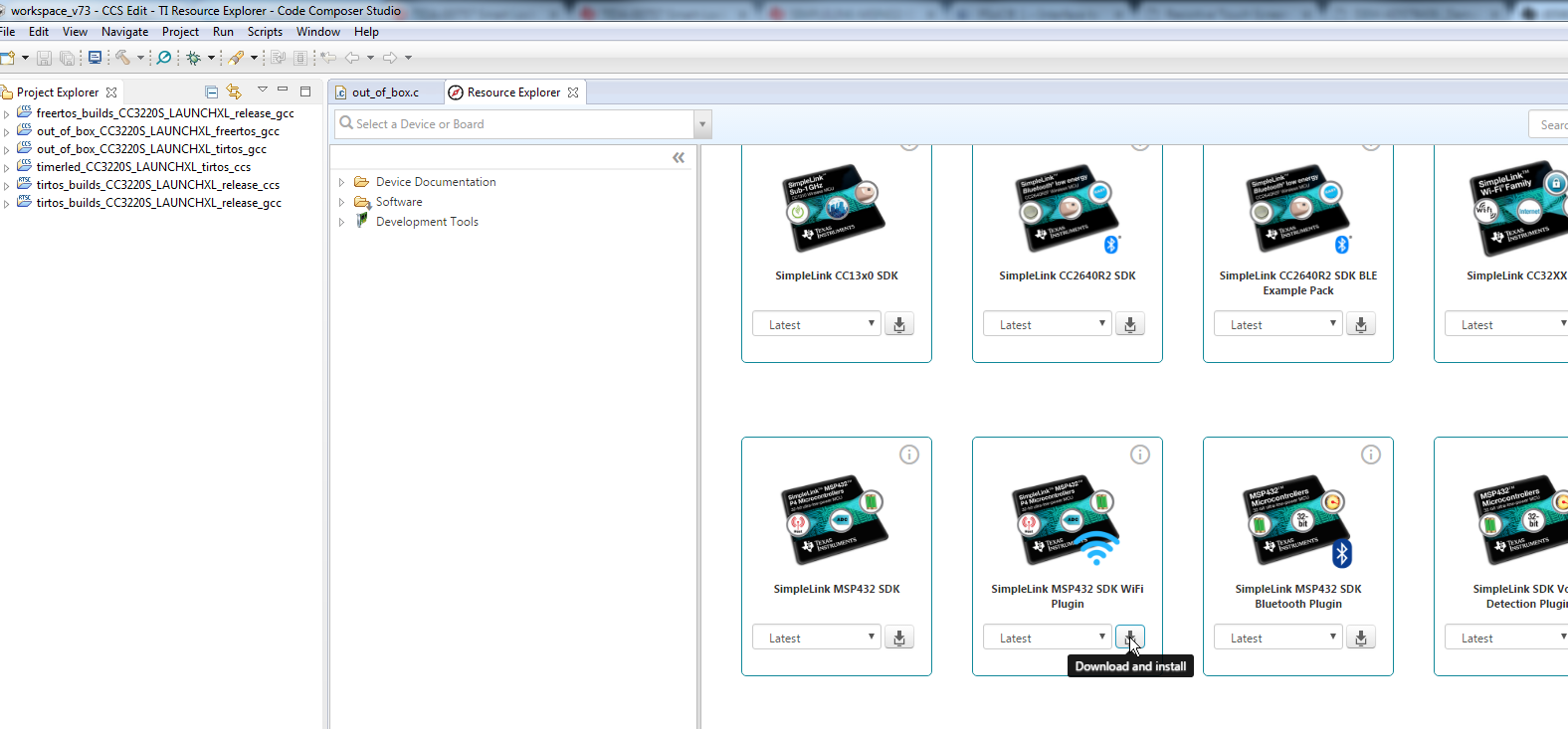Download and install SimpleLink CC13x0 SDK
The height and width of the screenshot is (729, 1568).
tap(899, 324)
